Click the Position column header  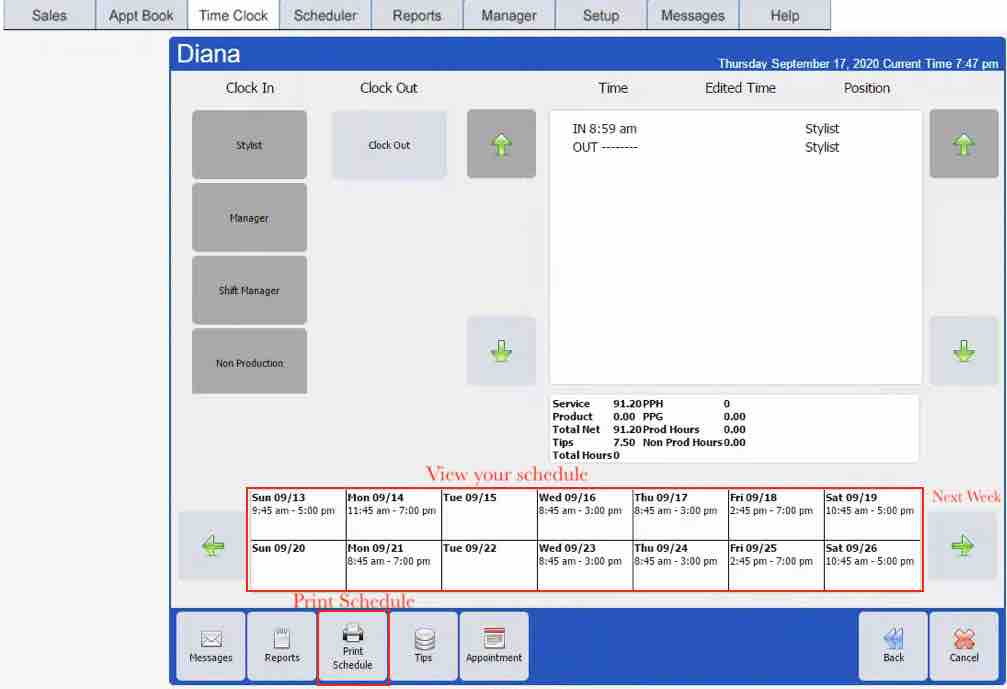[x=866, y=88]
